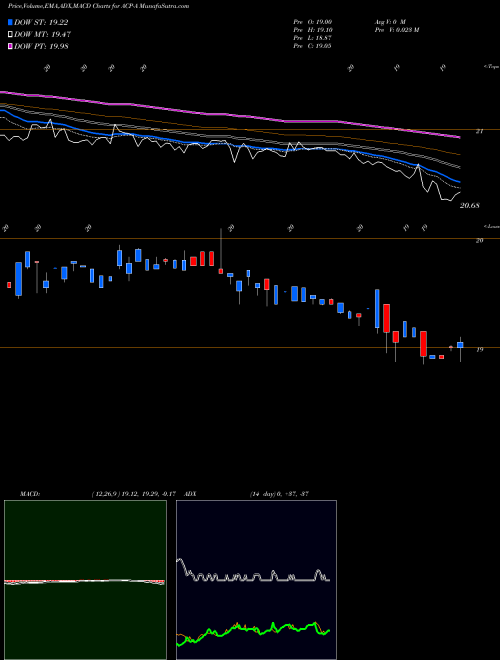Click the blue DOW ST legend swatch
The image size is (500, 660).
10,23
